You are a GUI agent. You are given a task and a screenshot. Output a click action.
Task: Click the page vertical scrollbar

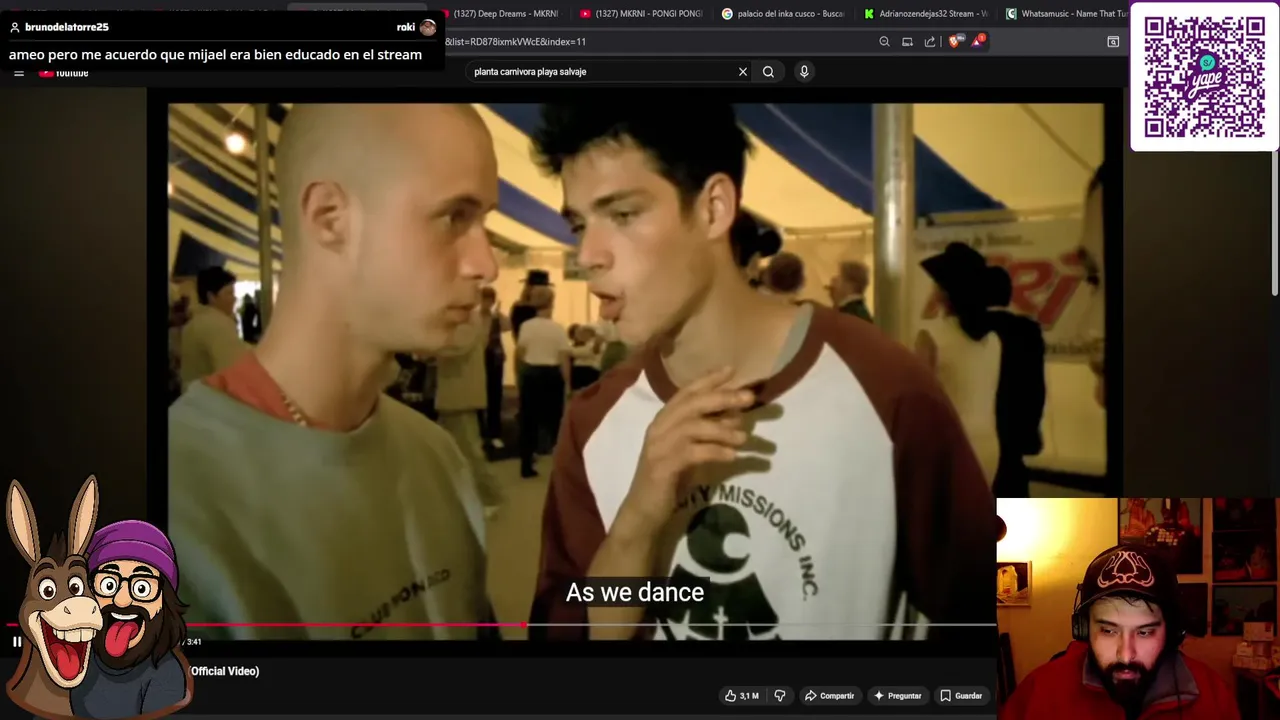pos(1273,225)
